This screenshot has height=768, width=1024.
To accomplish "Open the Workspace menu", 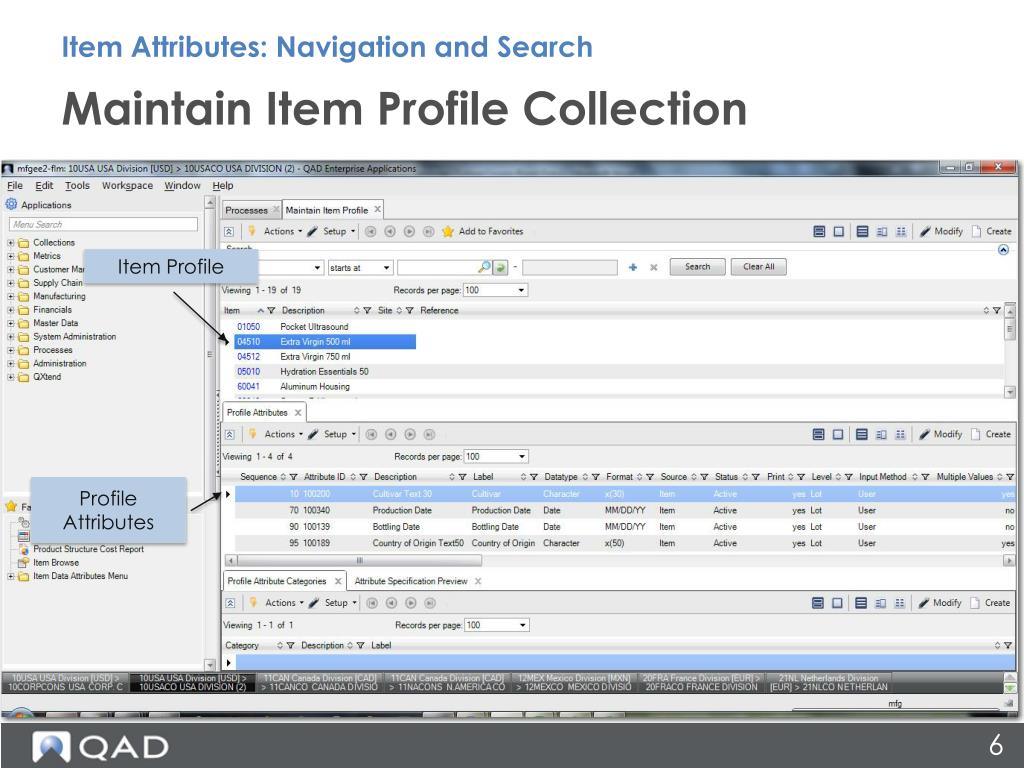I will 127,185.
